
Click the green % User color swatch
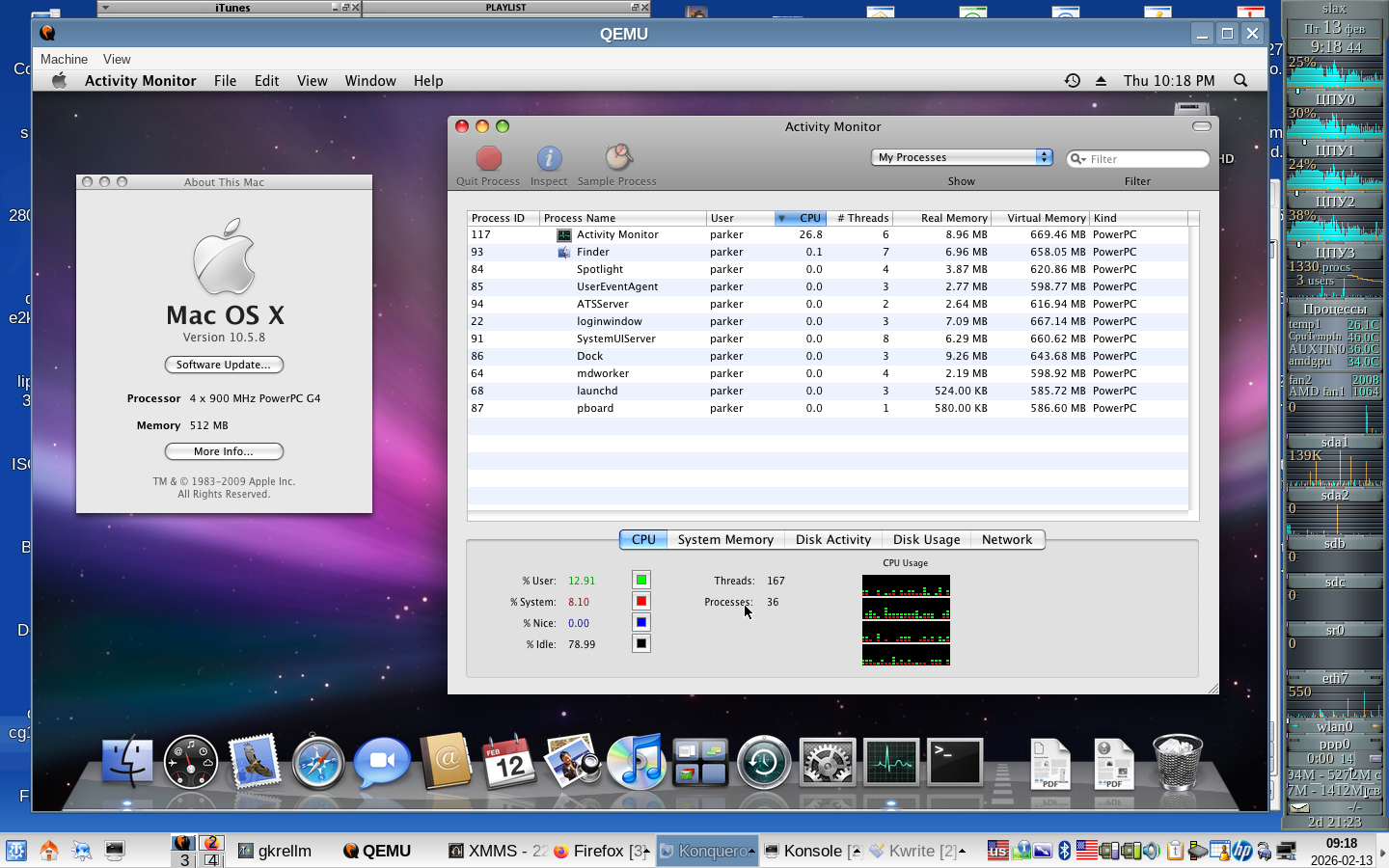[x=641, y=580]
